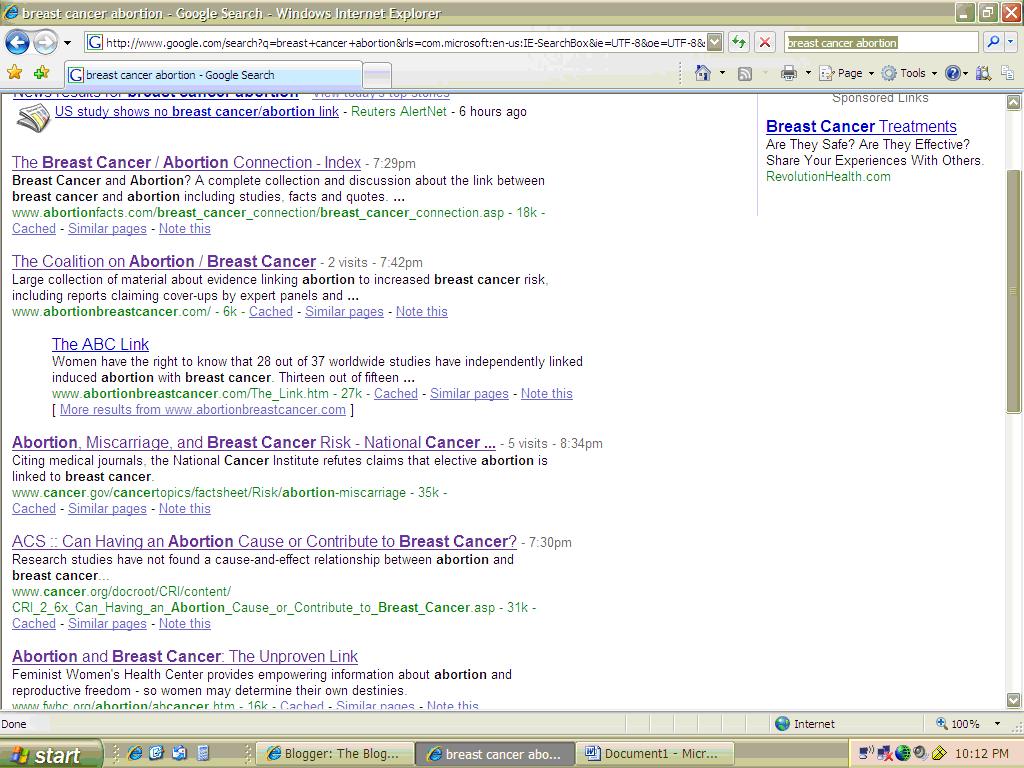
Task: Click the tray network computers icon
Action: 866,754
